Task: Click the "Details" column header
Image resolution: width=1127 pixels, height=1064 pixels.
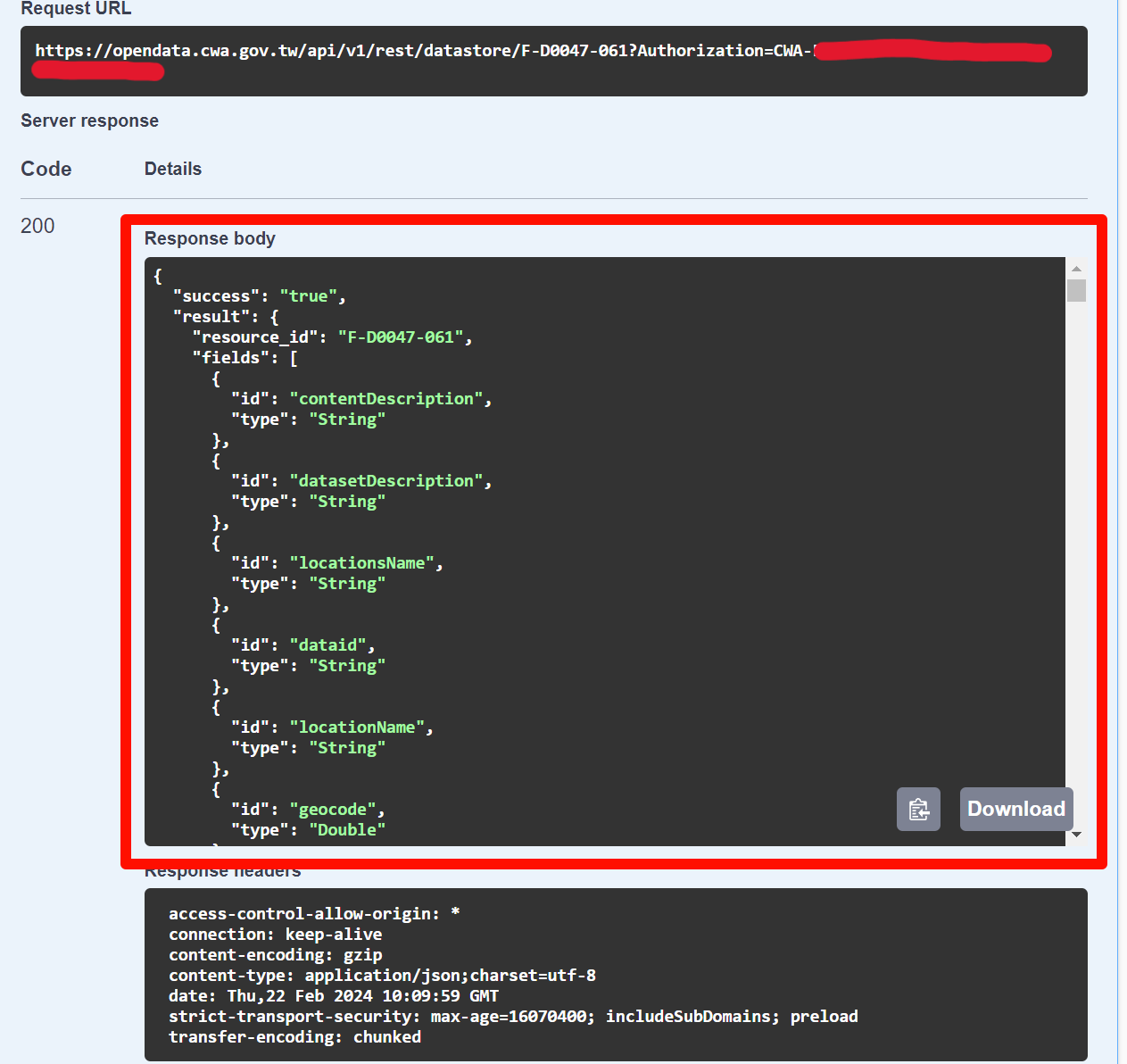Action: [x=173, y=169]
